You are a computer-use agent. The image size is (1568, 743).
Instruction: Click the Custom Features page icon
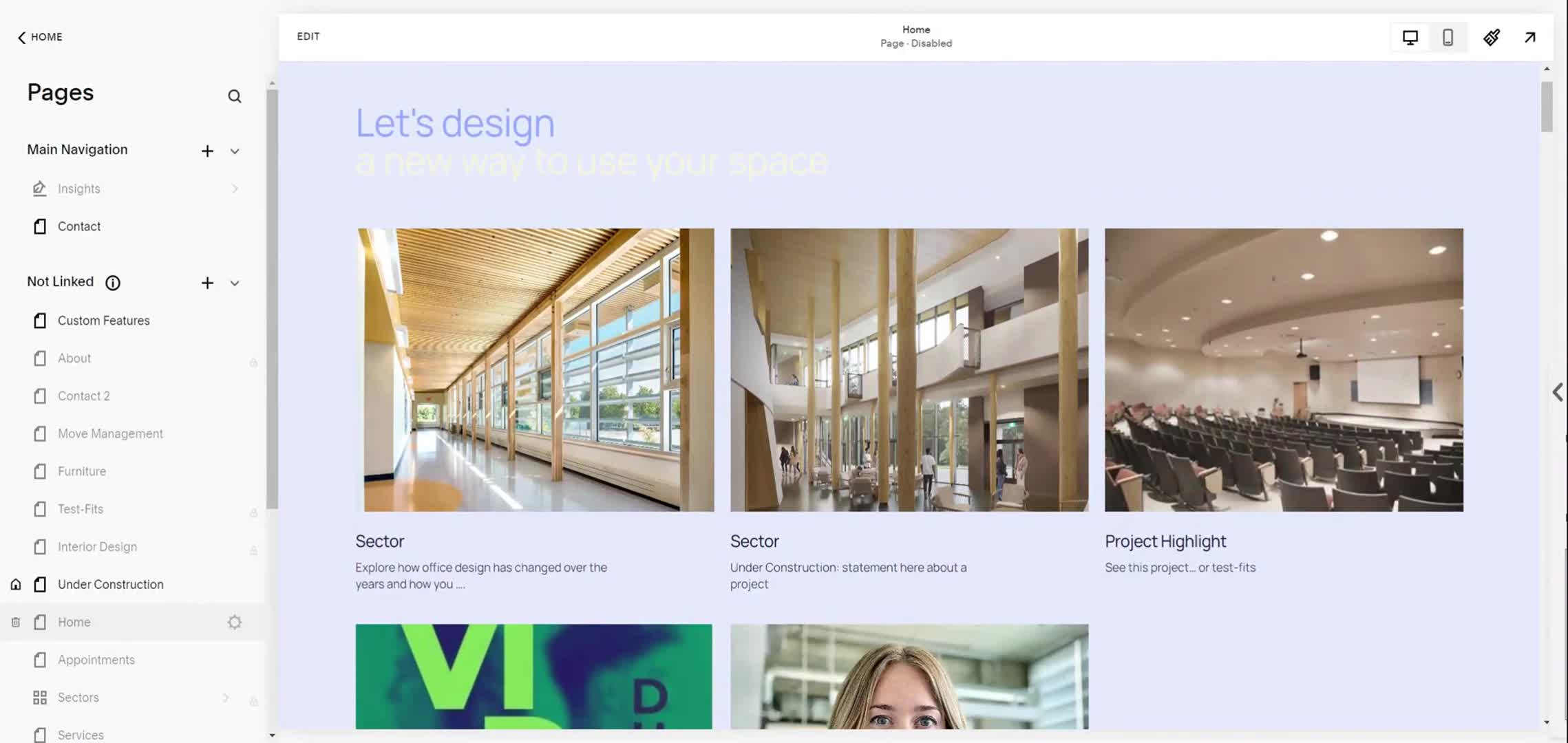[40, 321]
